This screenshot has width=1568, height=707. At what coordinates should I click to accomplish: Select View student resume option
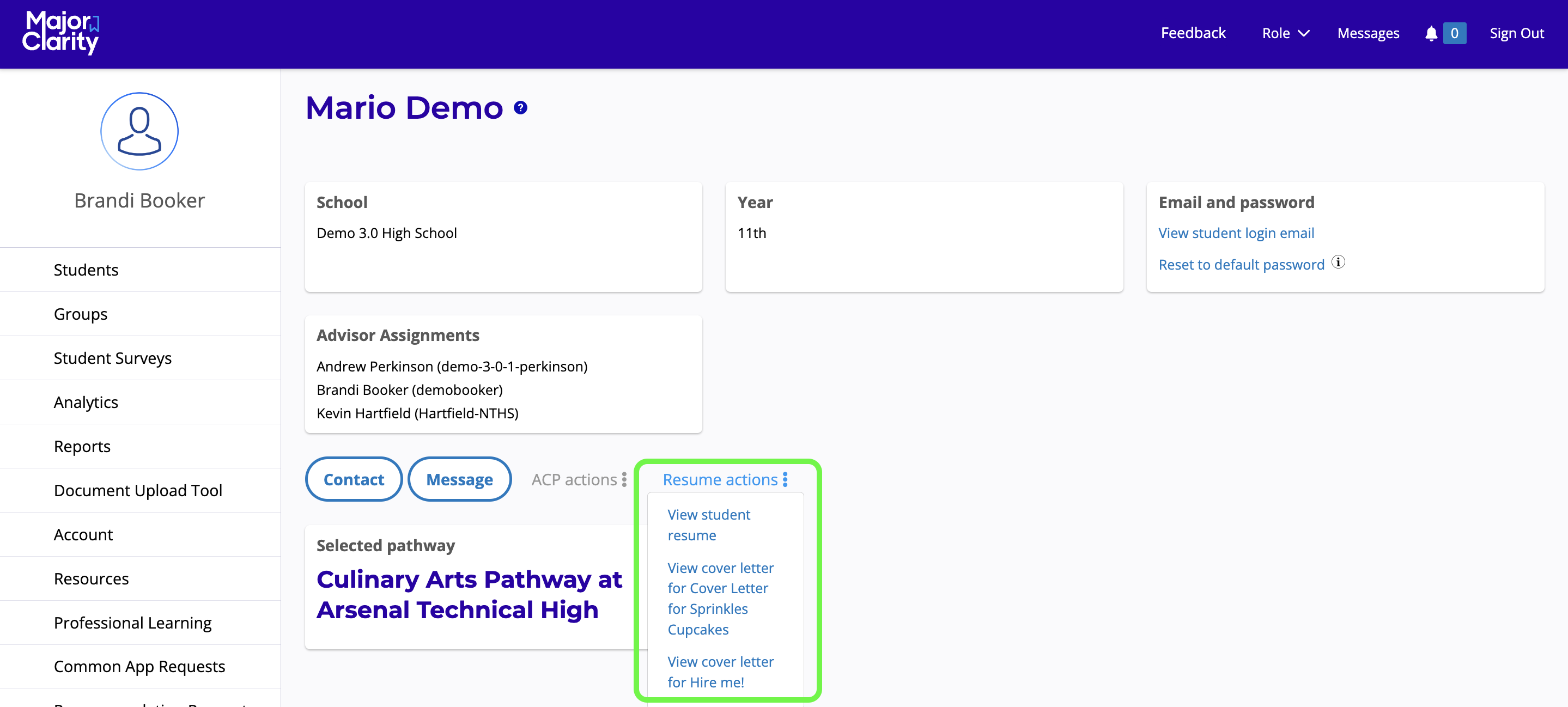coord(708,525)
